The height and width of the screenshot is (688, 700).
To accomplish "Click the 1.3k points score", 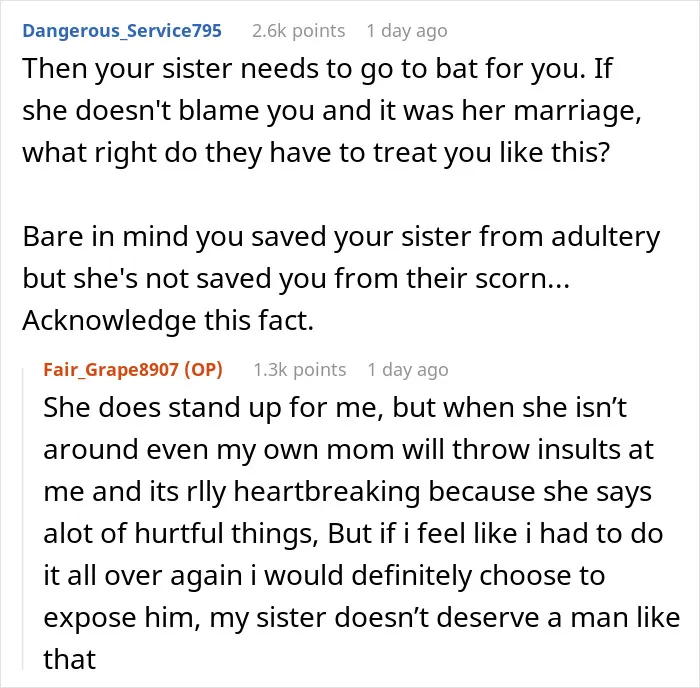I will (x=300, y=370).
